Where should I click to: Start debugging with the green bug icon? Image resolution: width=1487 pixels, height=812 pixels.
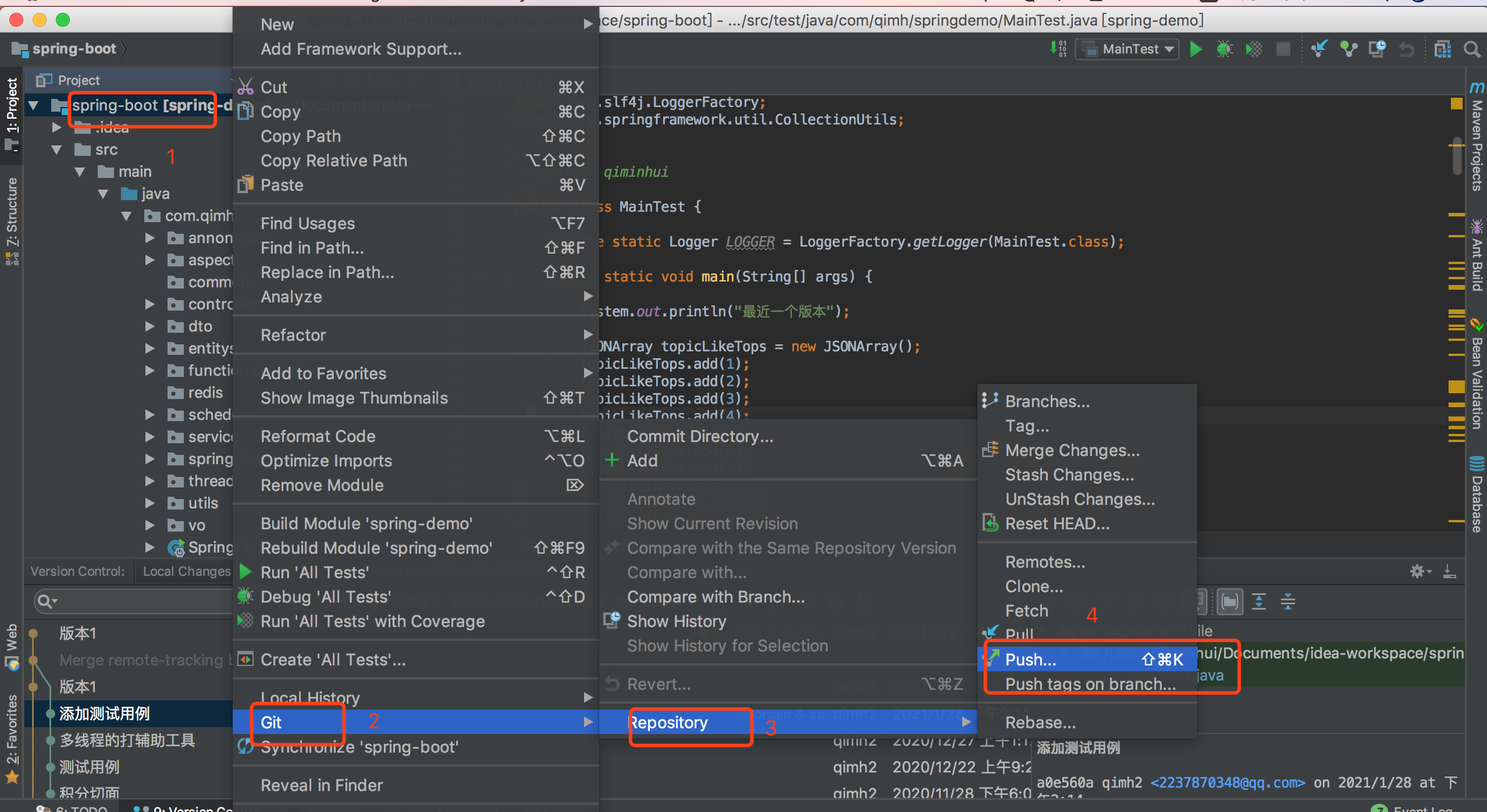click(1224, 49)
